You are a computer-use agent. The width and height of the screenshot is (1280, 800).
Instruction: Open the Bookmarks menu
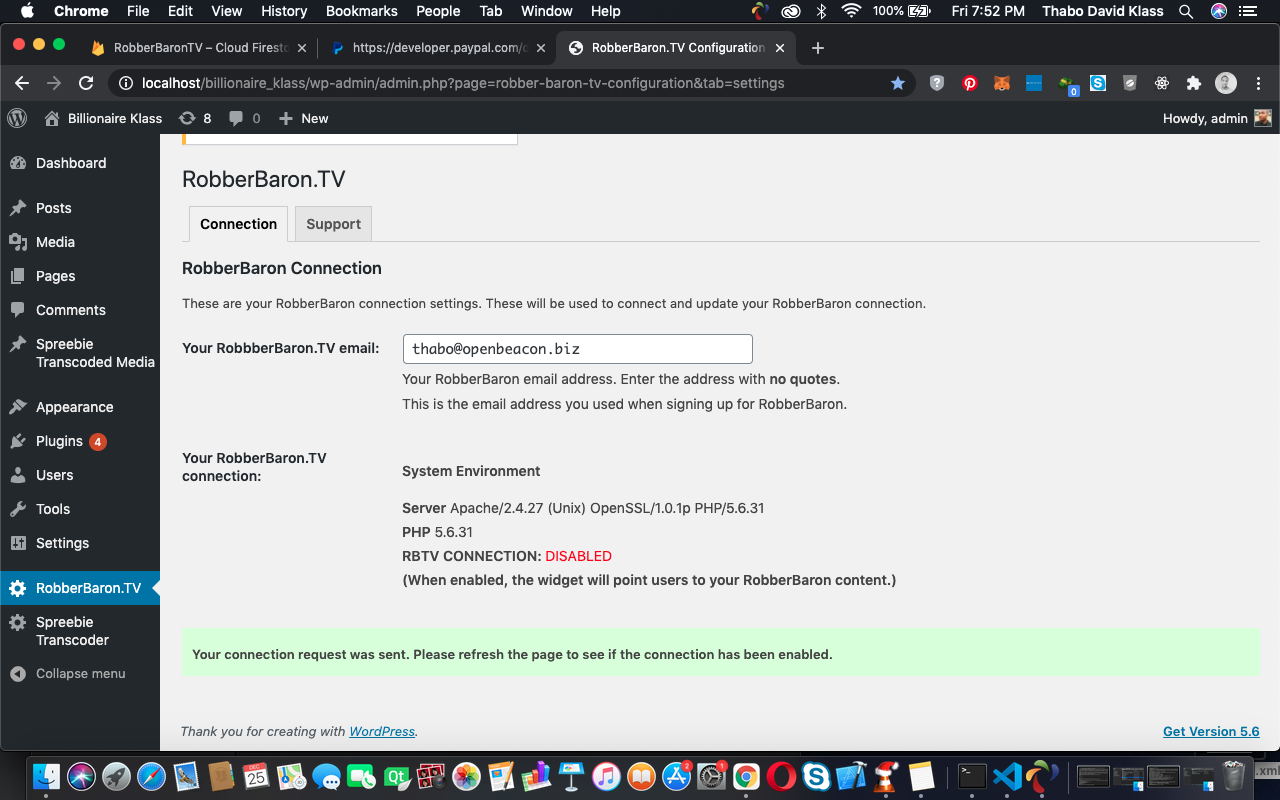[x=361, y=11]
